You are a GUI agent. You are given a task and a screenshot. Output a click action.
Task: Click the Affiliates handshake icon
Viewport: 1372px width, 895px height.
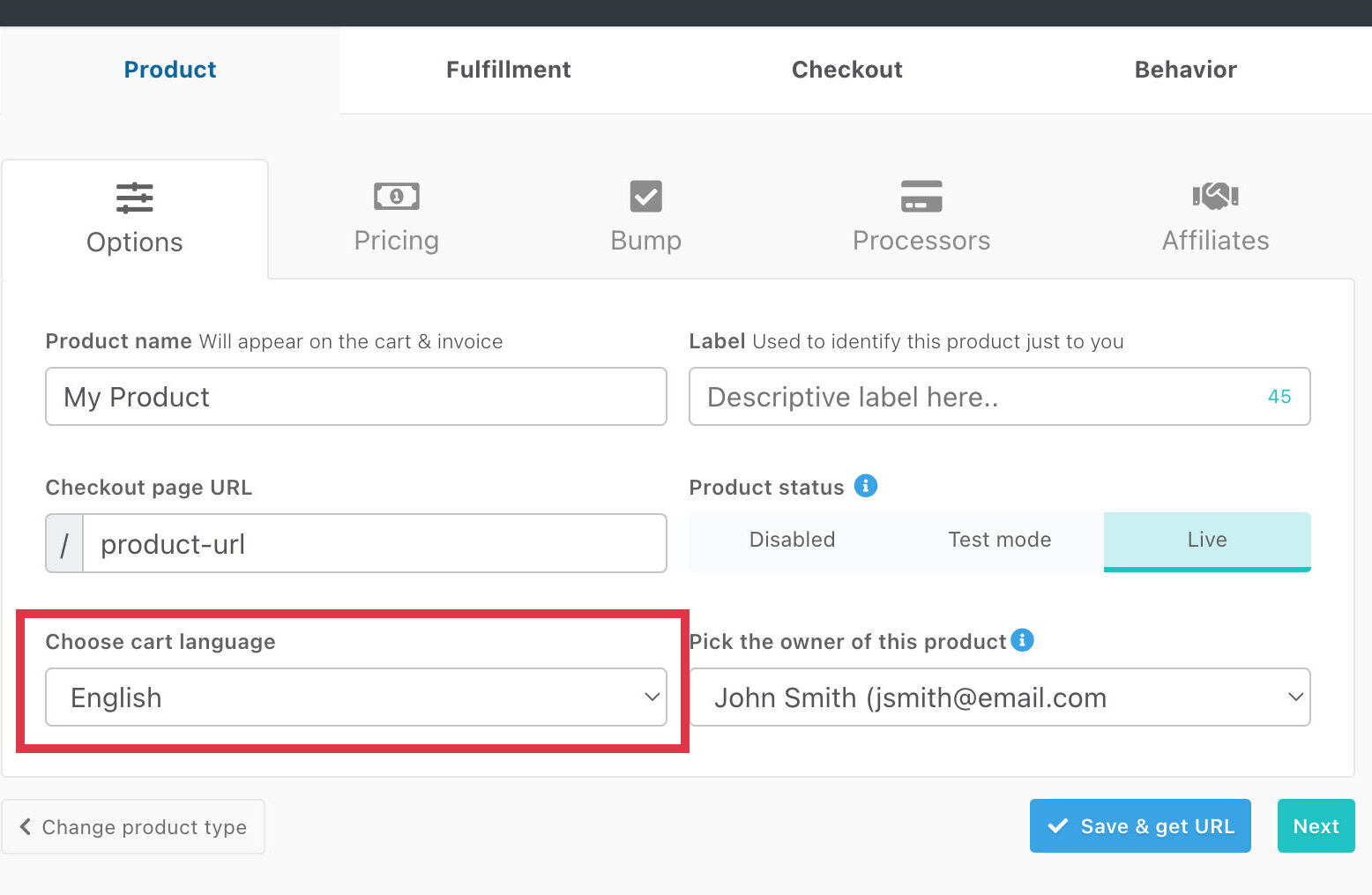point(1215,195)
